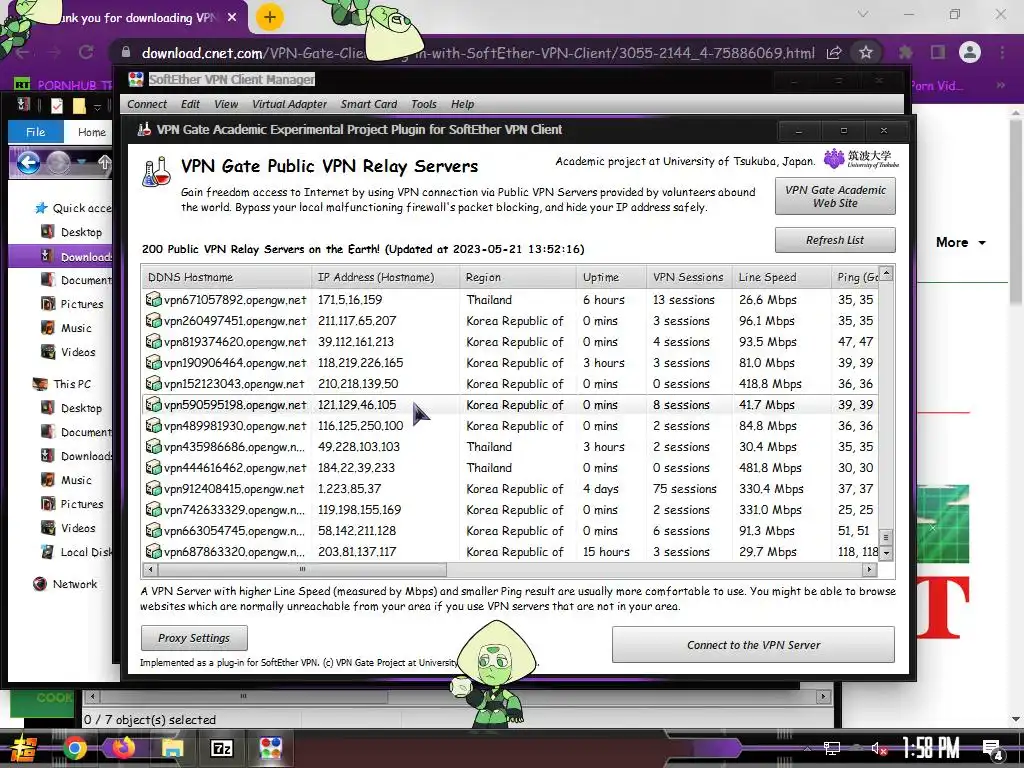Select Music under Quick access in Explorer
1024x768 pixels.
[66, 328]
